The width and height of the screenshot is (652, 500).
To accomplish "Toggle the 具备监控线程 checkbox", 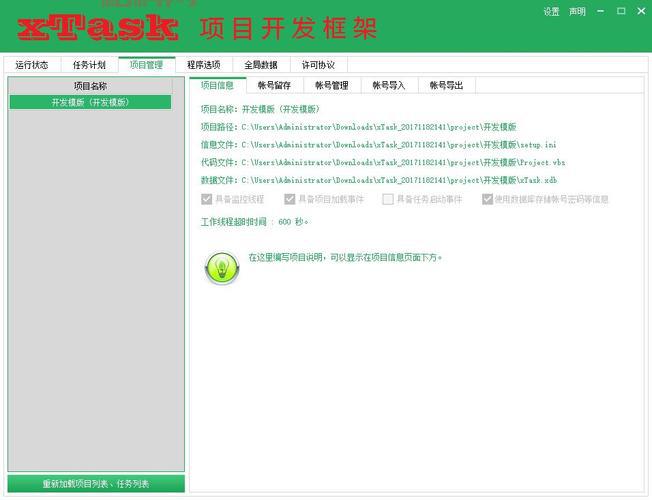I will tap(207, 199).
